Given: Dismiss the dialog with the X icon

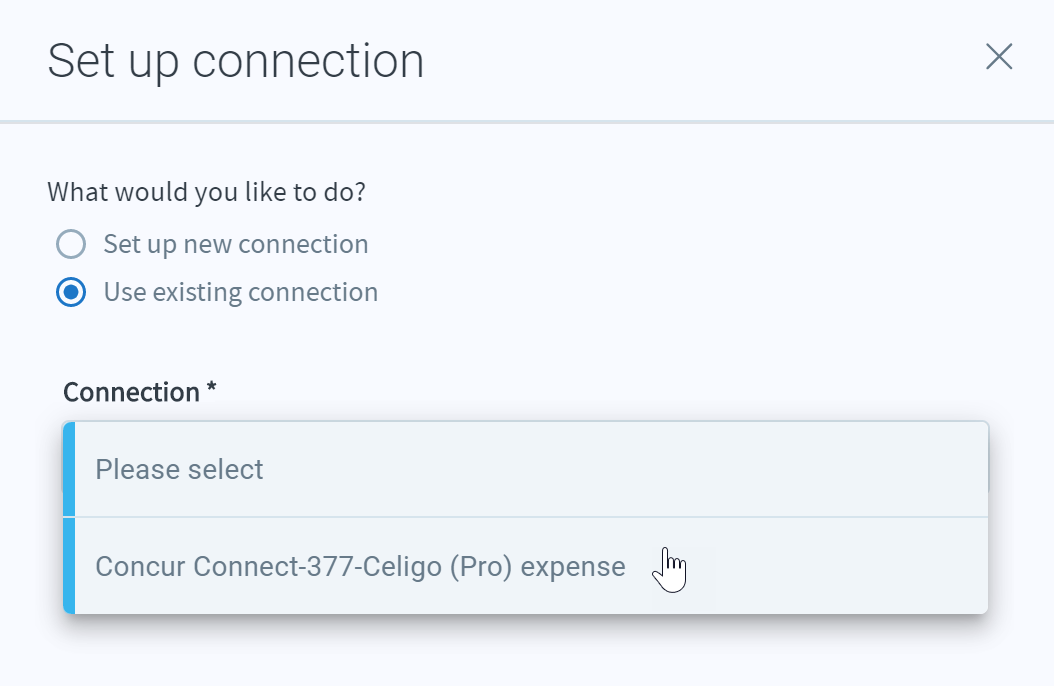Looking at the screenshot, I should pyautogui.click(x=999, y=56).
